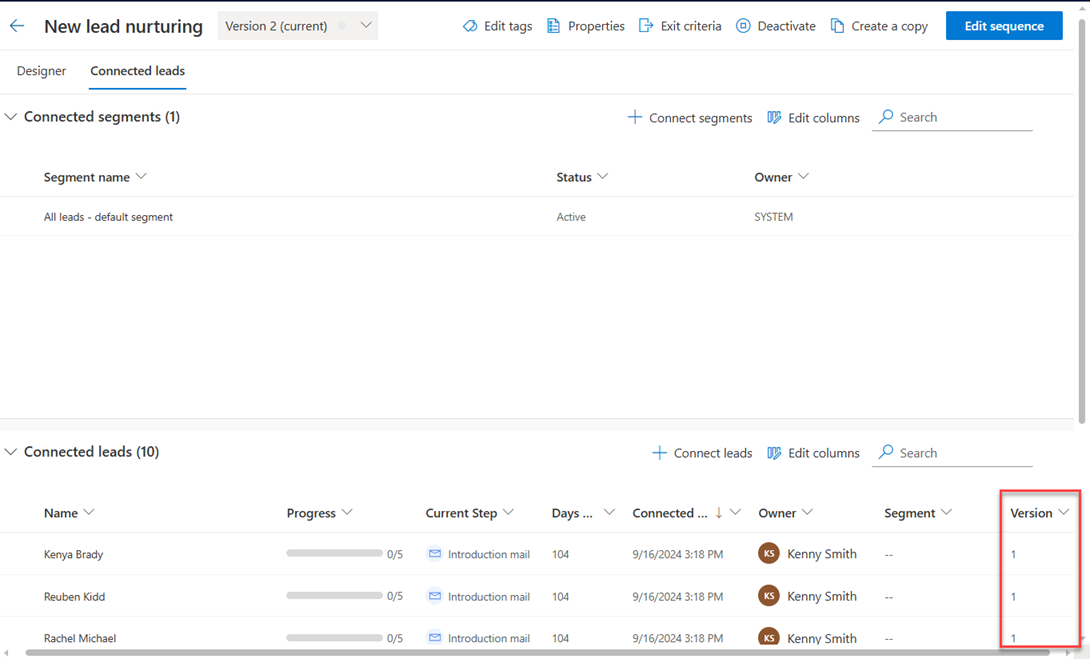1090x659 pixels.
Task: Collapse the Connected segments section
Action: 10,117
